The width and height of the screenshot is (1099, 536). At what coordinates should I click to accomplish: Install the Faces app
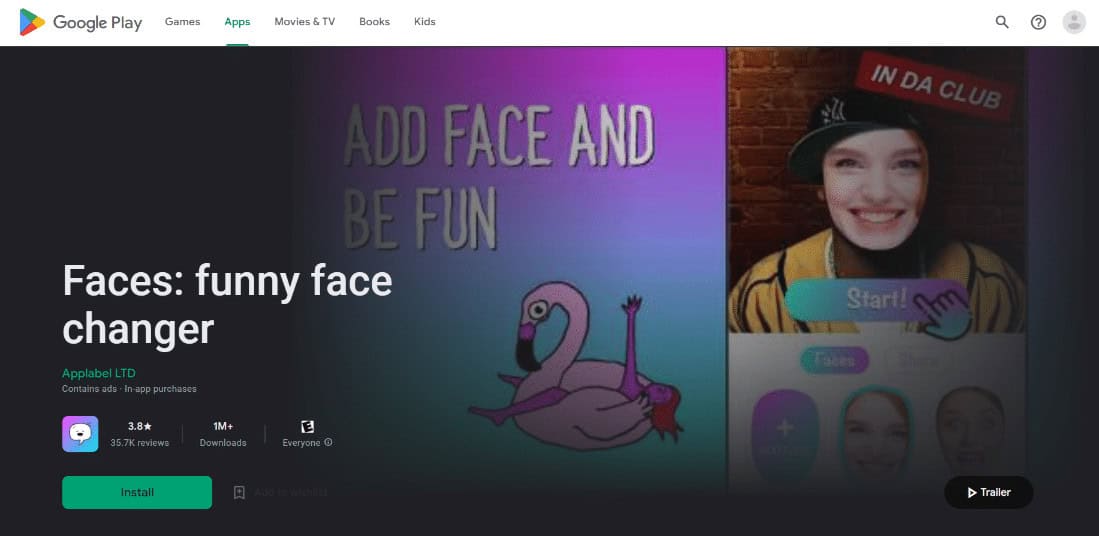(x=137, y=493)
